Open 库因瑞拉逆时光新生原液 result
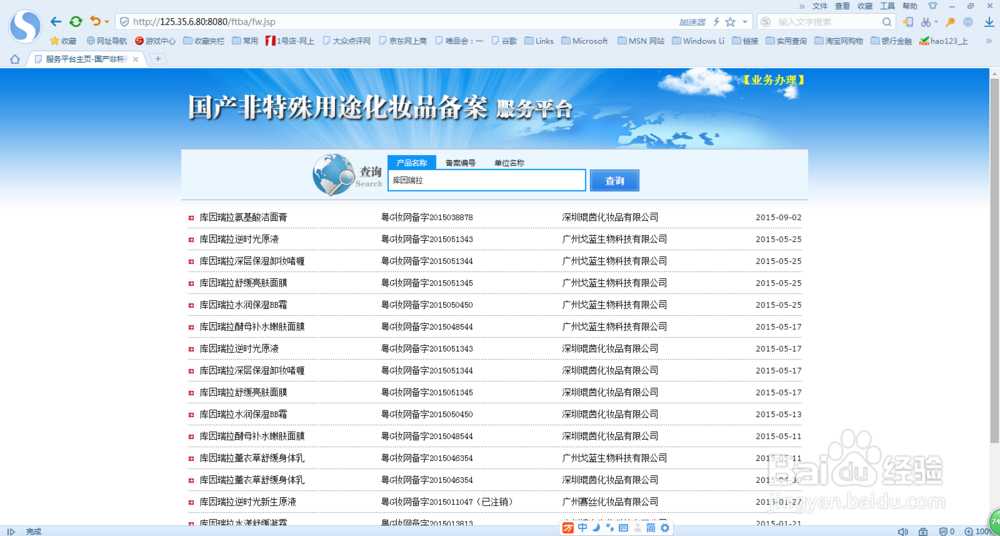The width and height of the screenshot is (1000, 536). point(247,502)
